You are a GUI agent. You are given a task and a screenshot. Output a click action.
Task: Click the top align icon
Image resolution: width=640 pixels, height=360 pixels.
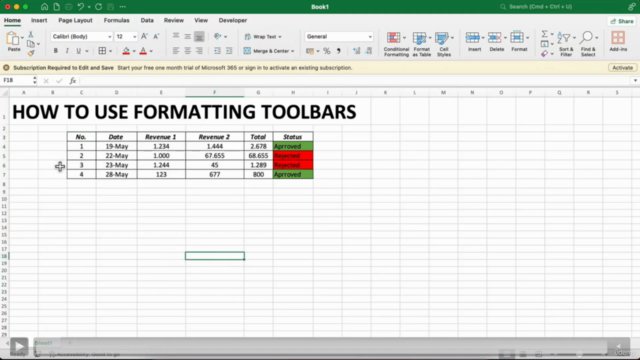[176, 36]
